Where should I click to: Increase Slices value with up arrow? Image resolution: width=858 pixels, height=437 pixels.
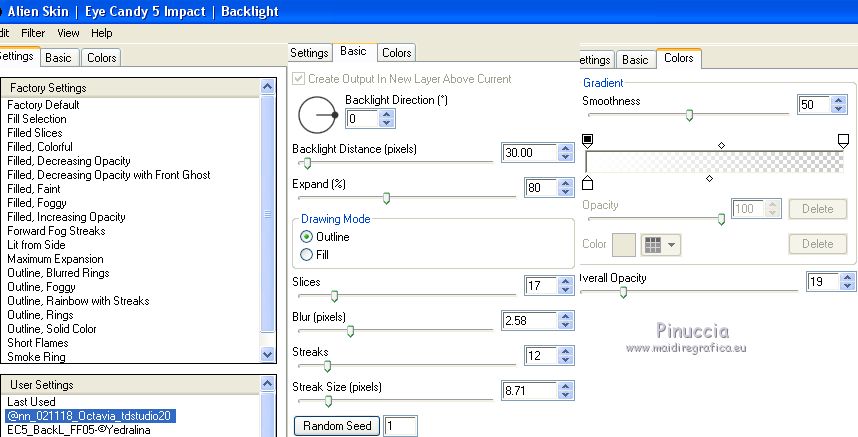click(x=566, y=282)
